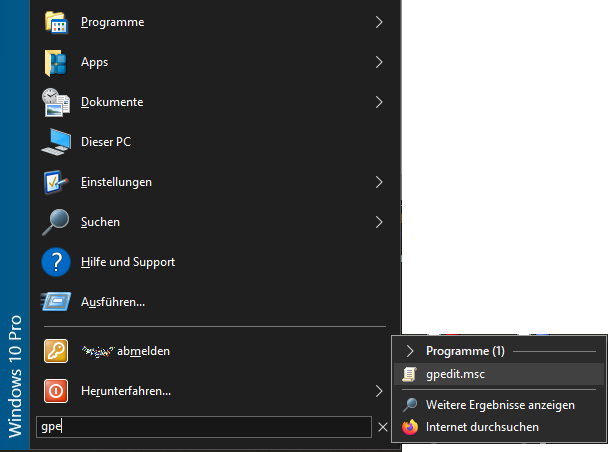The height and width of the screenshot is (452, 608).
Task: Click the red Herunterfahren power icon
Action: click(56, 391)
